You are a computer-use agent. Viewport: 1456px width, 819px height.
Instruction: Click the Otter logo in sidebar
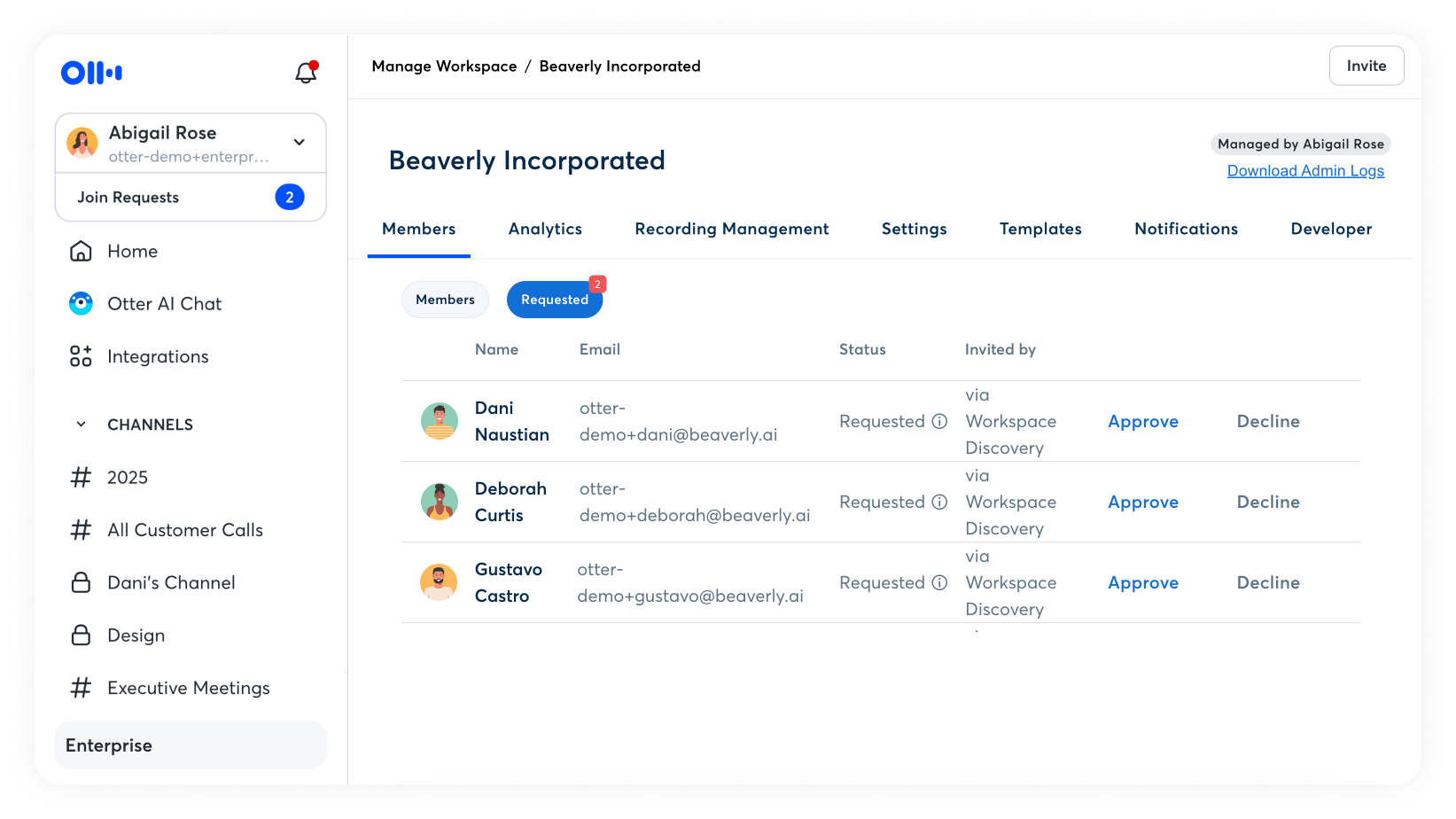pyautogui.click(x=91, y=73)
